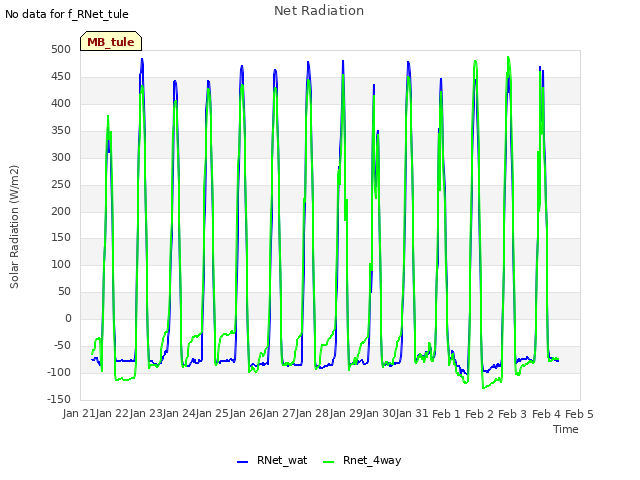Click the Jan 21 x-axis date label
The width and height of the screenshot is (640, 480).
pyautogui.click(x=79, y=413)
